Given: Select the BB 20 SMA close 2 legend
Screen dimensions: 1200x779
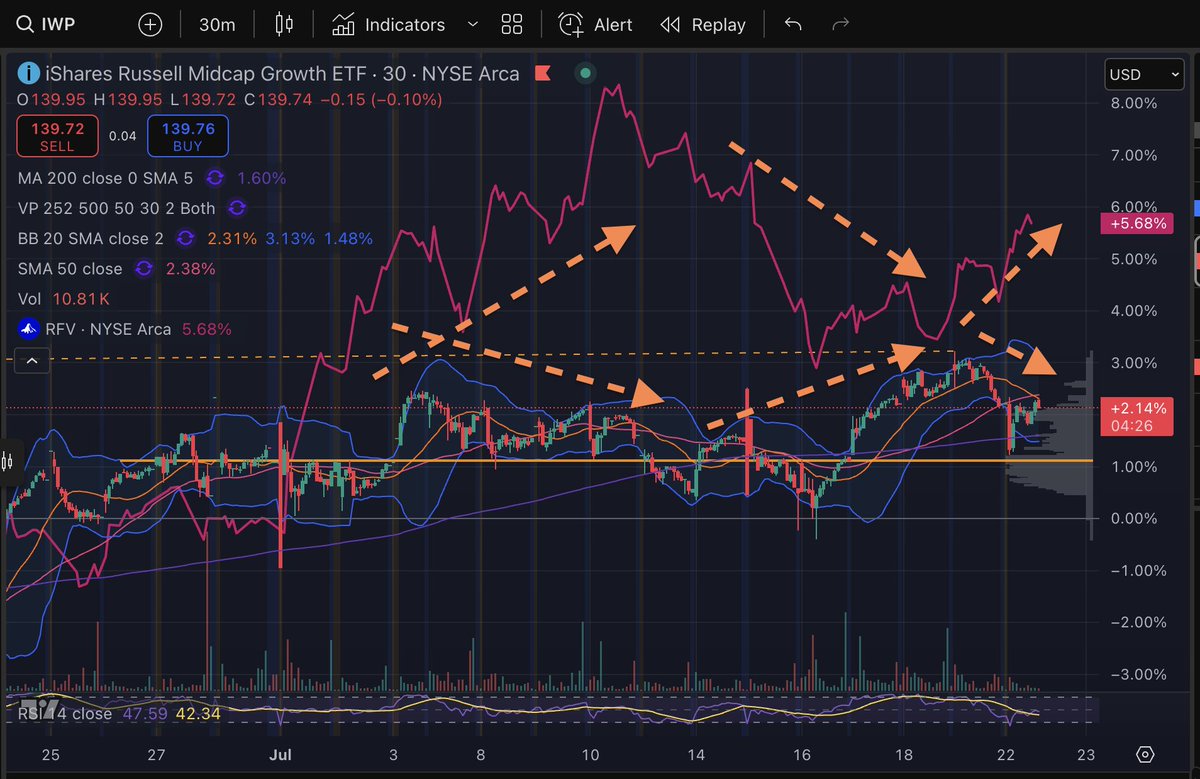Looking at the screenshot, I should [91, 238].
